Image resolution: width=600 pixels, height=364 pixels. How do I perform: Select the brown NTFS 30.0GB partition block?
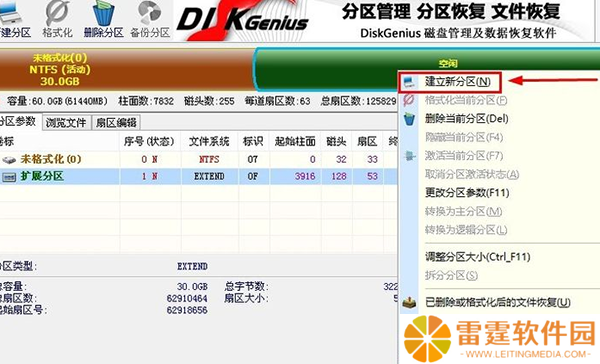pos(126,70)
